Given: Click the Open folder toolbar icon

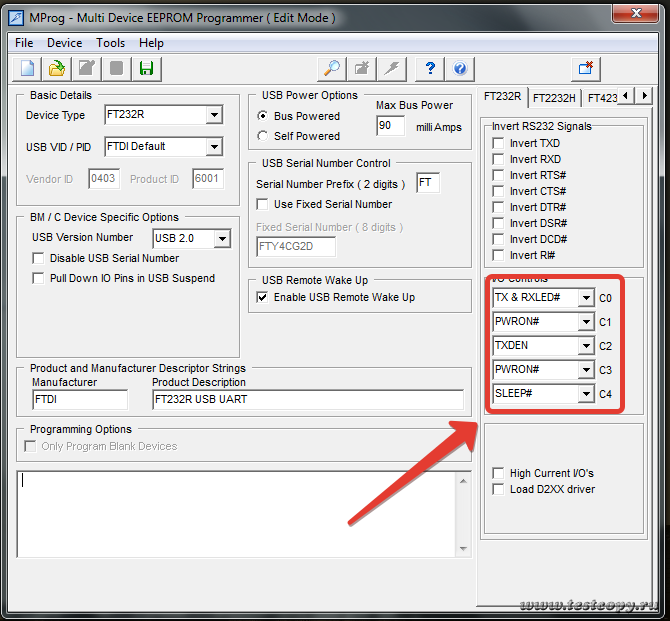Looking at the screenshot, I should tap(57, 68).
